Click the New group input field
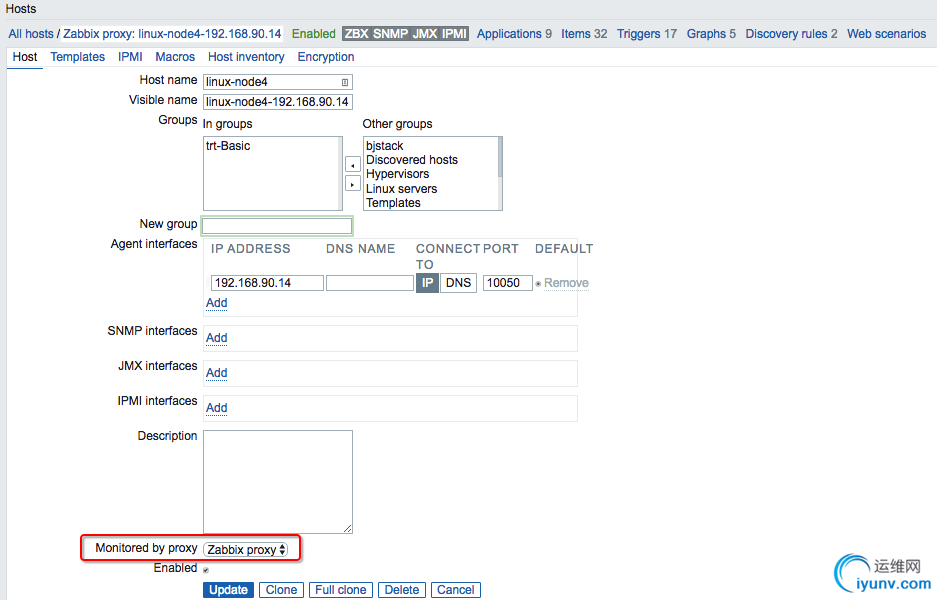The width and height of the screenshot is (937, 600). (x=277, y=225)
